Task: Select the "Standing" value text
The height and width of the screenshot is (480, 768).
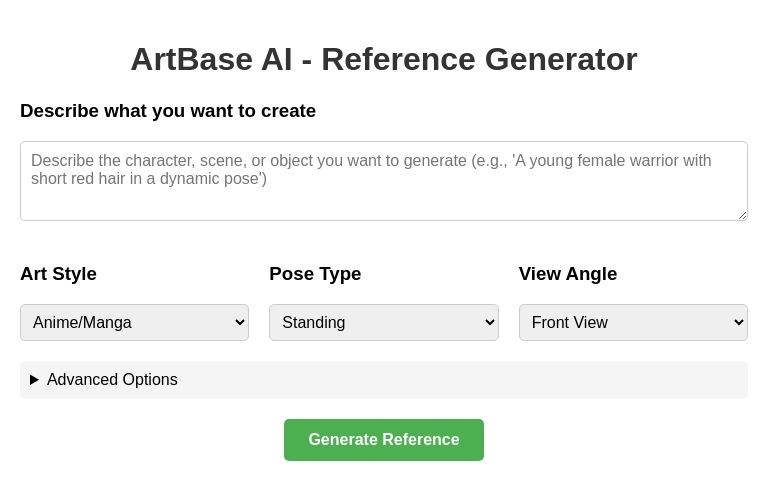Action: [314, 322]
